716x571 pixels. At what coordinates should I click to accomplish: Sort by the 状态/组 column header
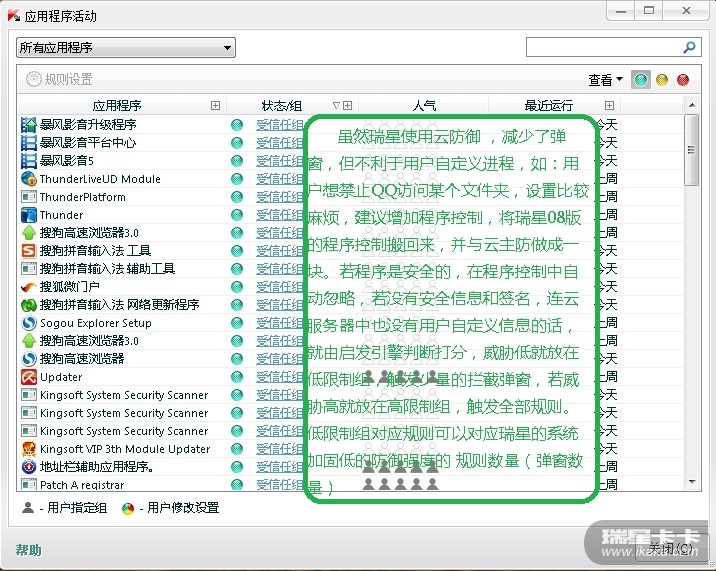[281, 106]
